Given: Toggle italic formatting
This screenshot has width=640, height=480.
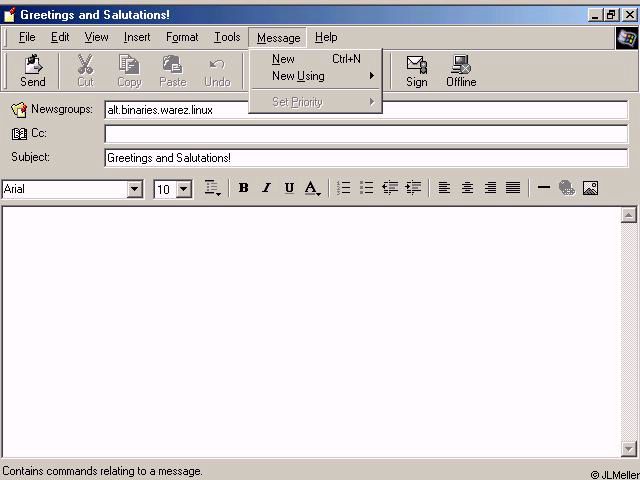Looking at the screenshot, I should pos(266,188).
